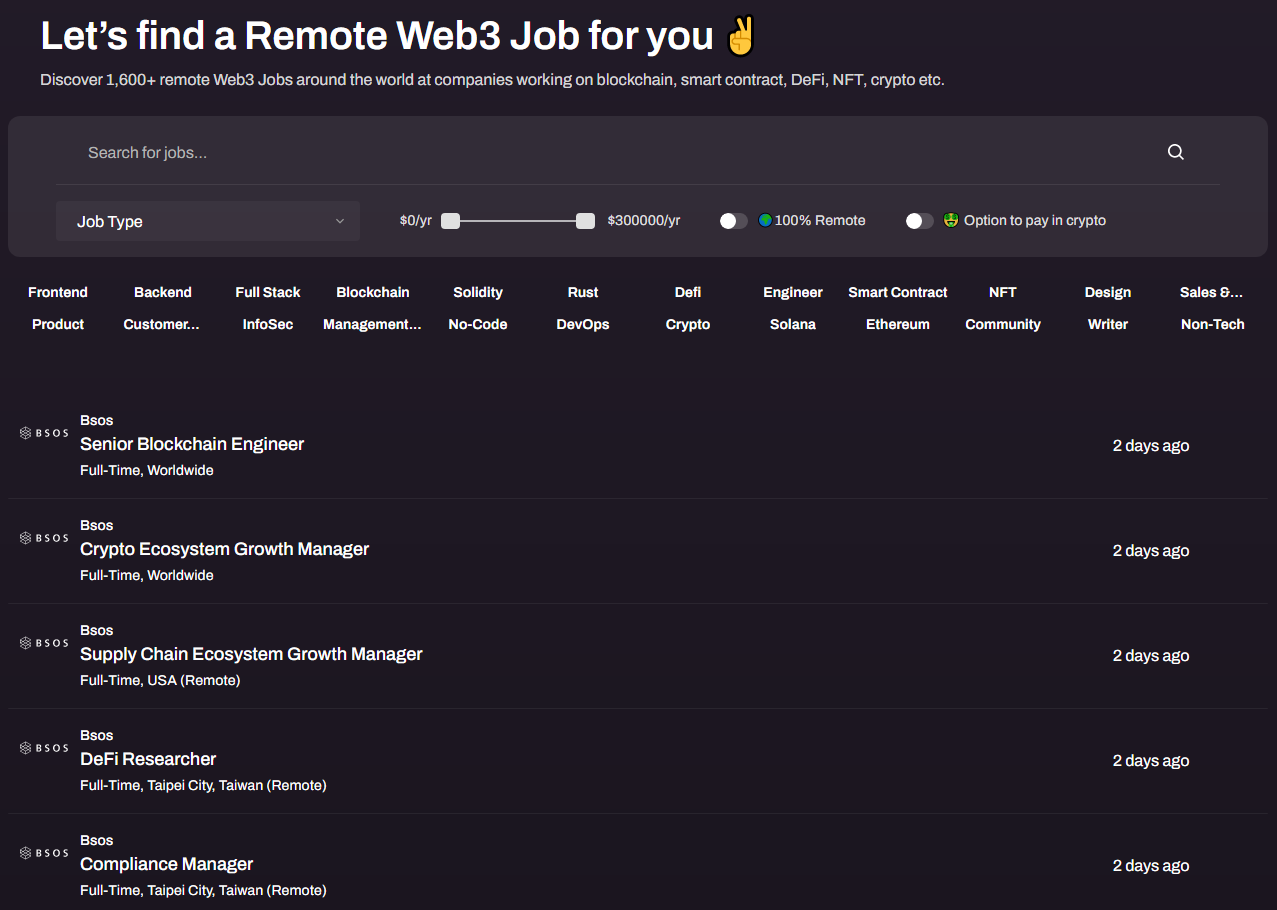Click '2 days ago' on Compliance Manager row
Screen dimensions: 1277x910
[x=1151, y=866]
